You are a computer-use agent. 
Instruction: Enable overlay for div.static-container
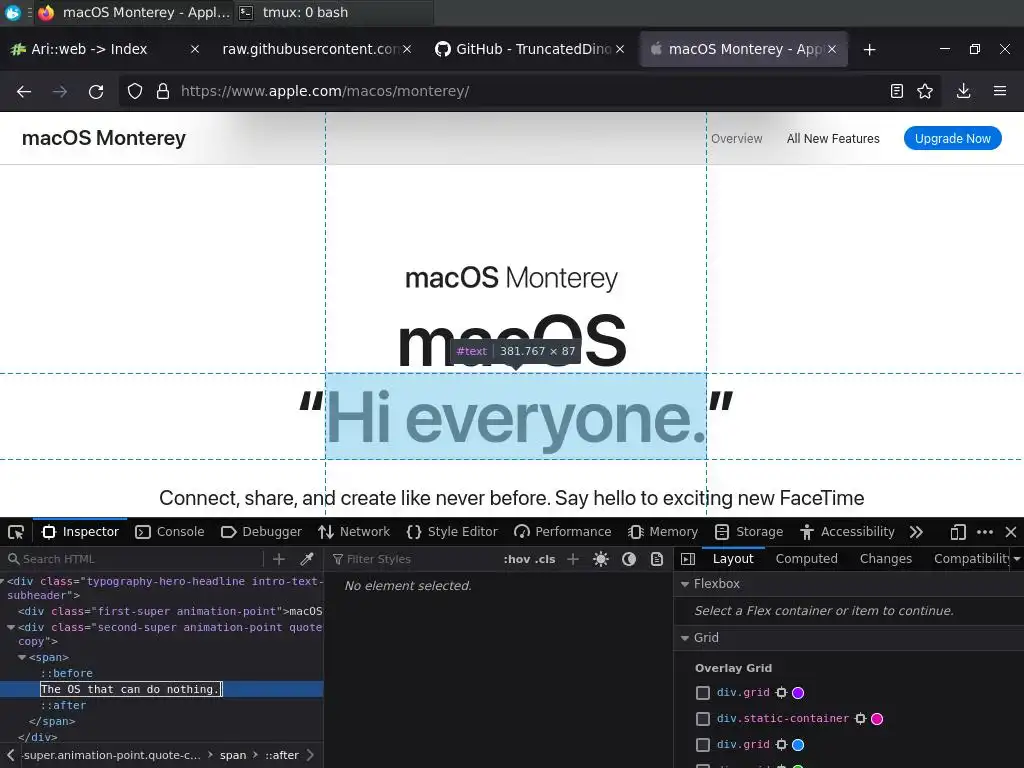click(x=703, y=719)
